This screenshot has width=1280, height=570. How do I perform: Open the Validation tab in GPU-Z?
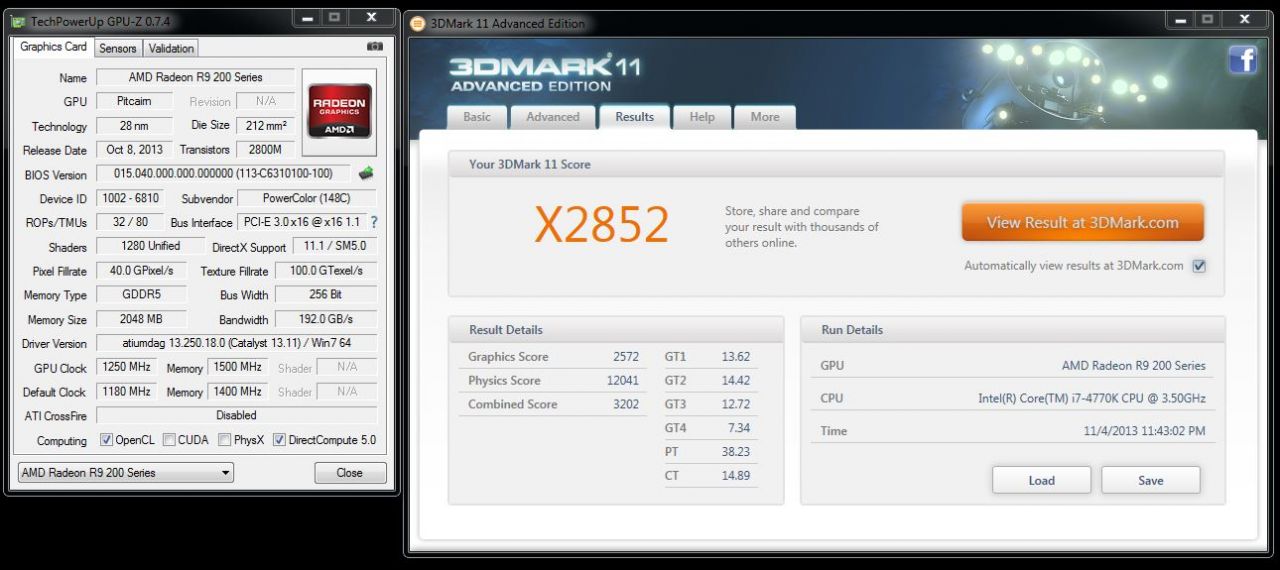tap(171, 48)
